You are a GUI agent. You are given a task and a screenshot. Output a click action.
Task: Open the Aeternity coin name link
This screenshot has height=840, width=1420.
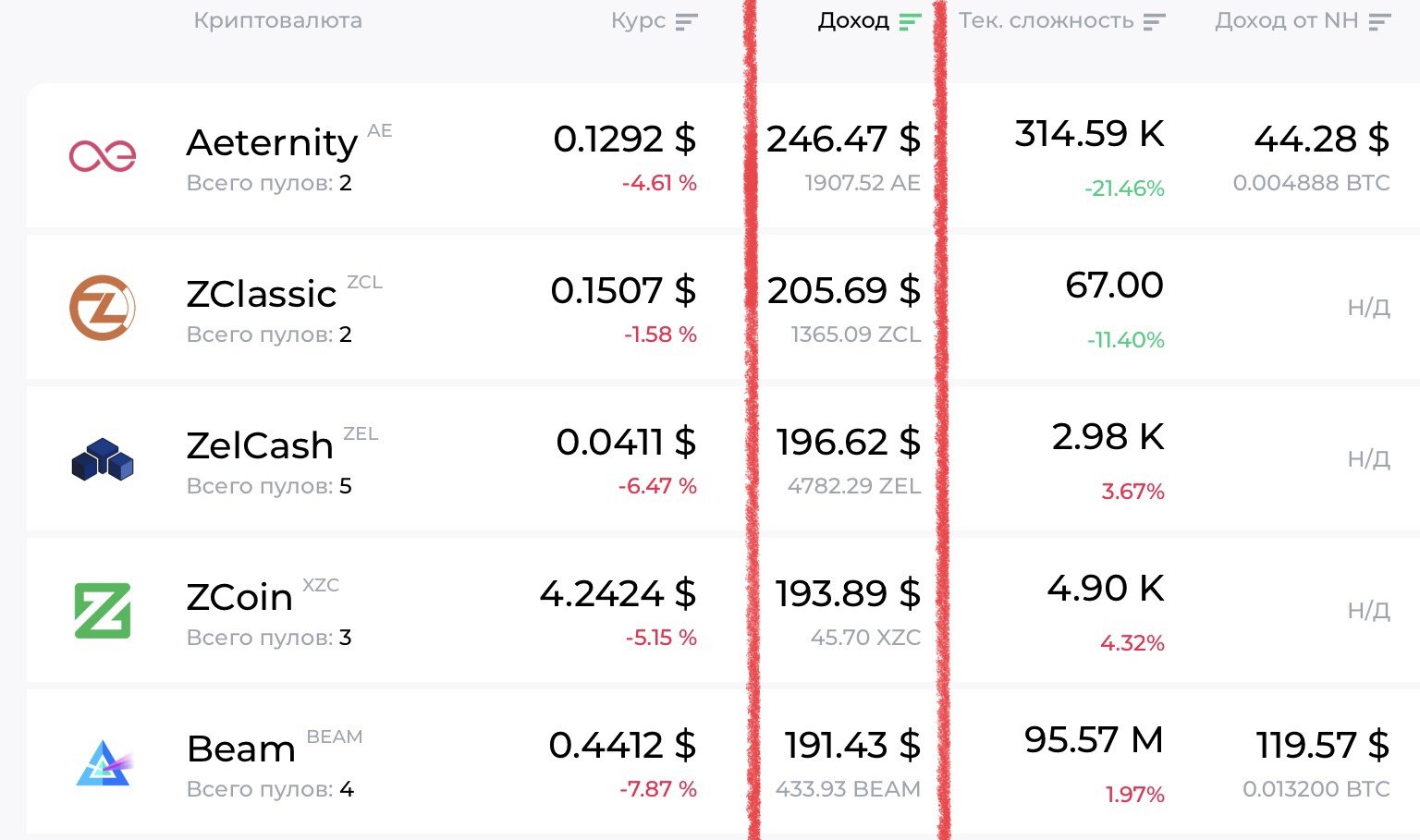click(x=272, y=142)
